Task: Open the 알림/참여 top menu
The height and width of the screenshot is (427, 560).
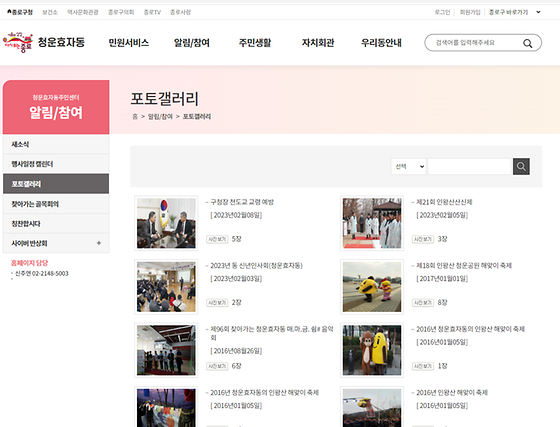Action: (x=192, y=43)
